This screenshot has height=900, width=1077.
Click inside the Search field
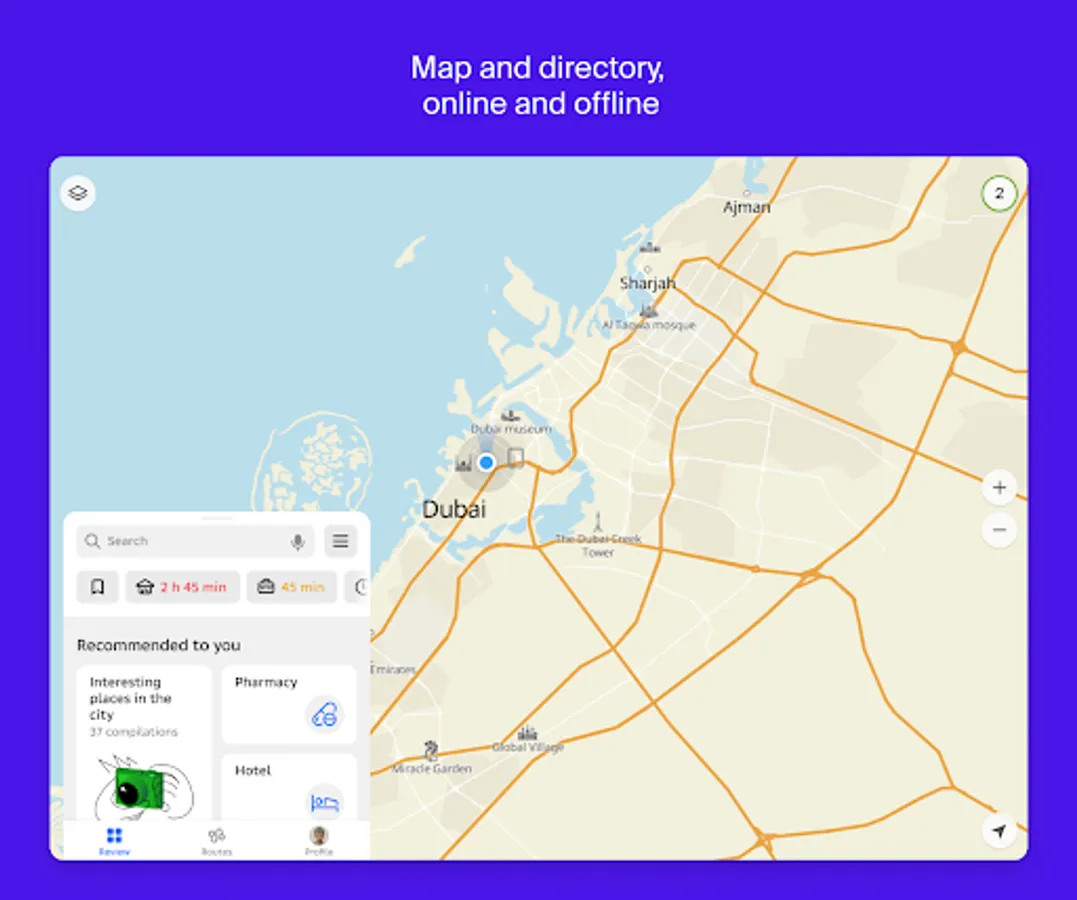tap(195, 541)
